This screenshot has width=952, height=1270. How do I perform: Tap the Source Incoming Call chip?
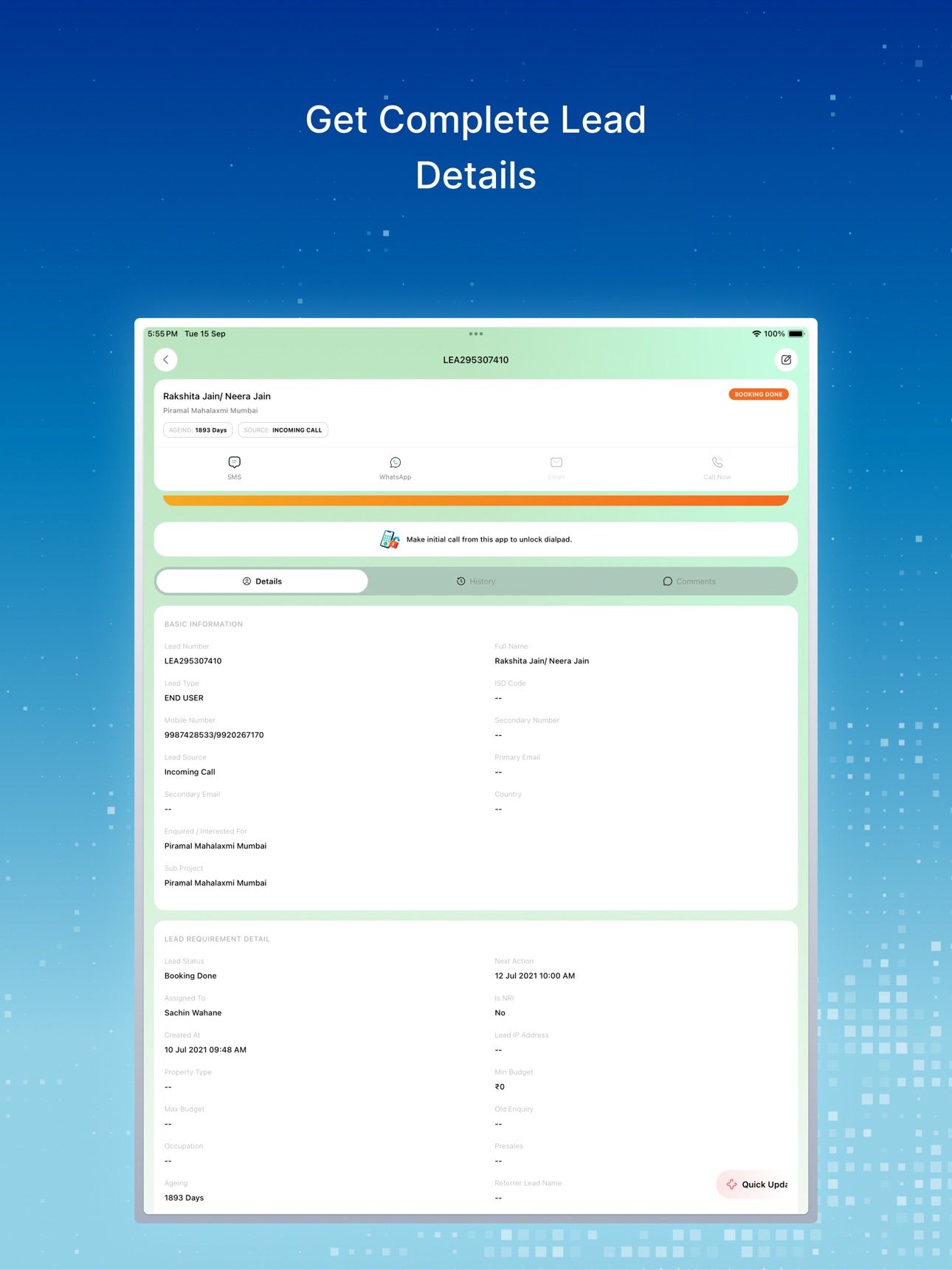(283, 430)
